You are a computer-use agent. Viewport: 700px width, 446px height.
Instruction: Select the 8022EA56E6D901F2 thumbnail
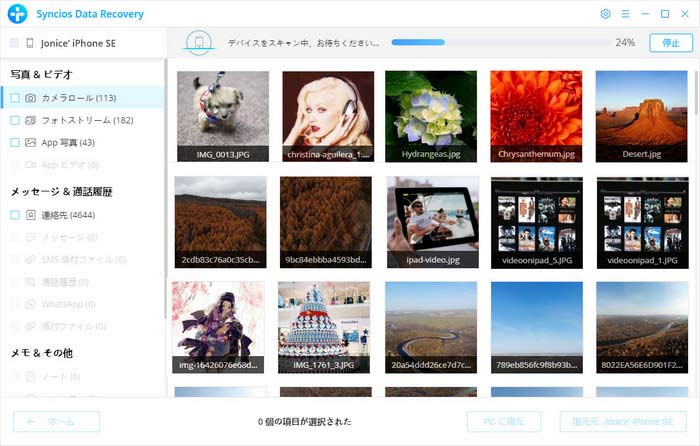642,327
